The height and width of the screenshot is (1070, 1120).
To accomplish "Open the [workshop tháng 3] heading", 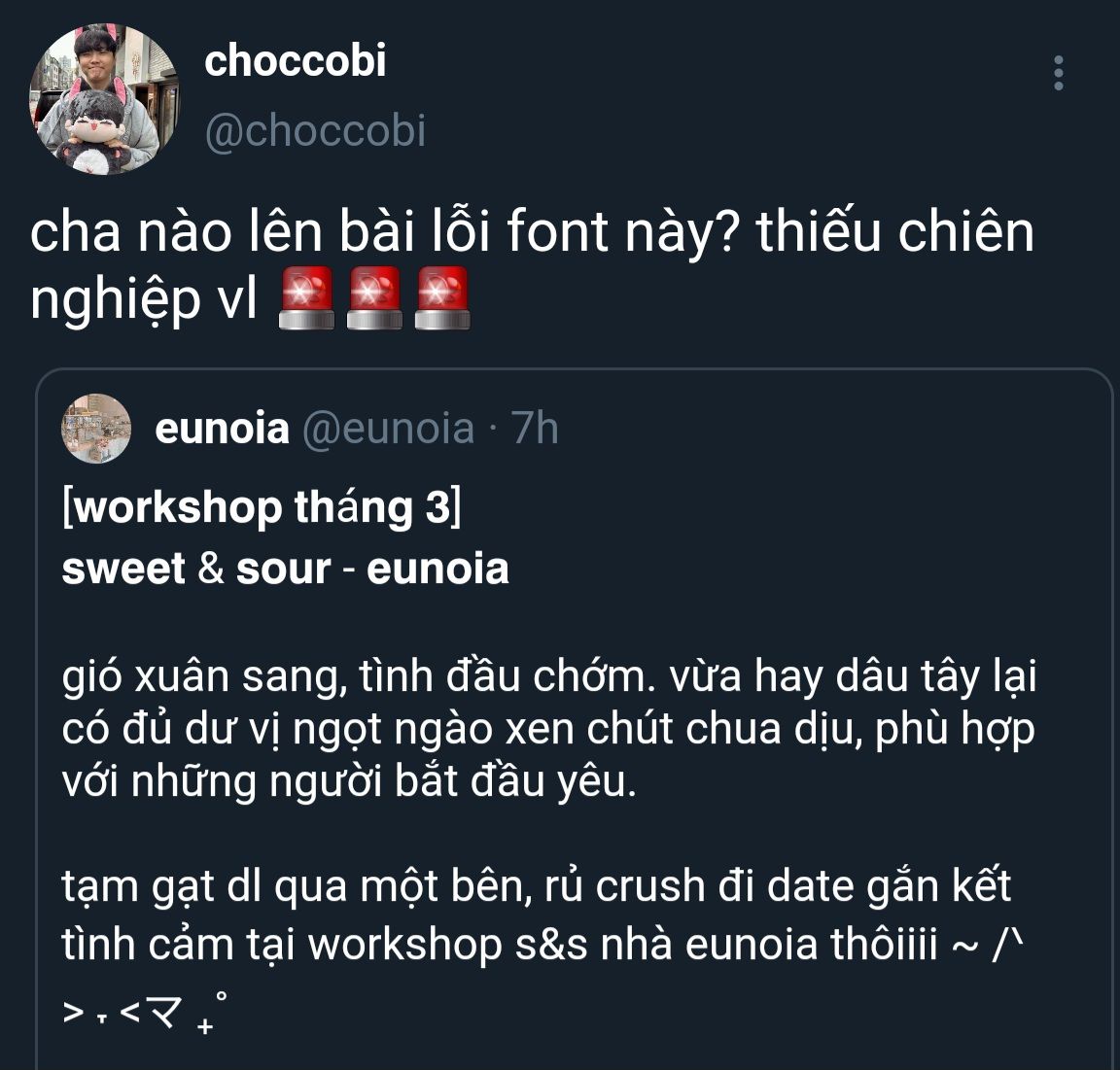I will (262, 508).
